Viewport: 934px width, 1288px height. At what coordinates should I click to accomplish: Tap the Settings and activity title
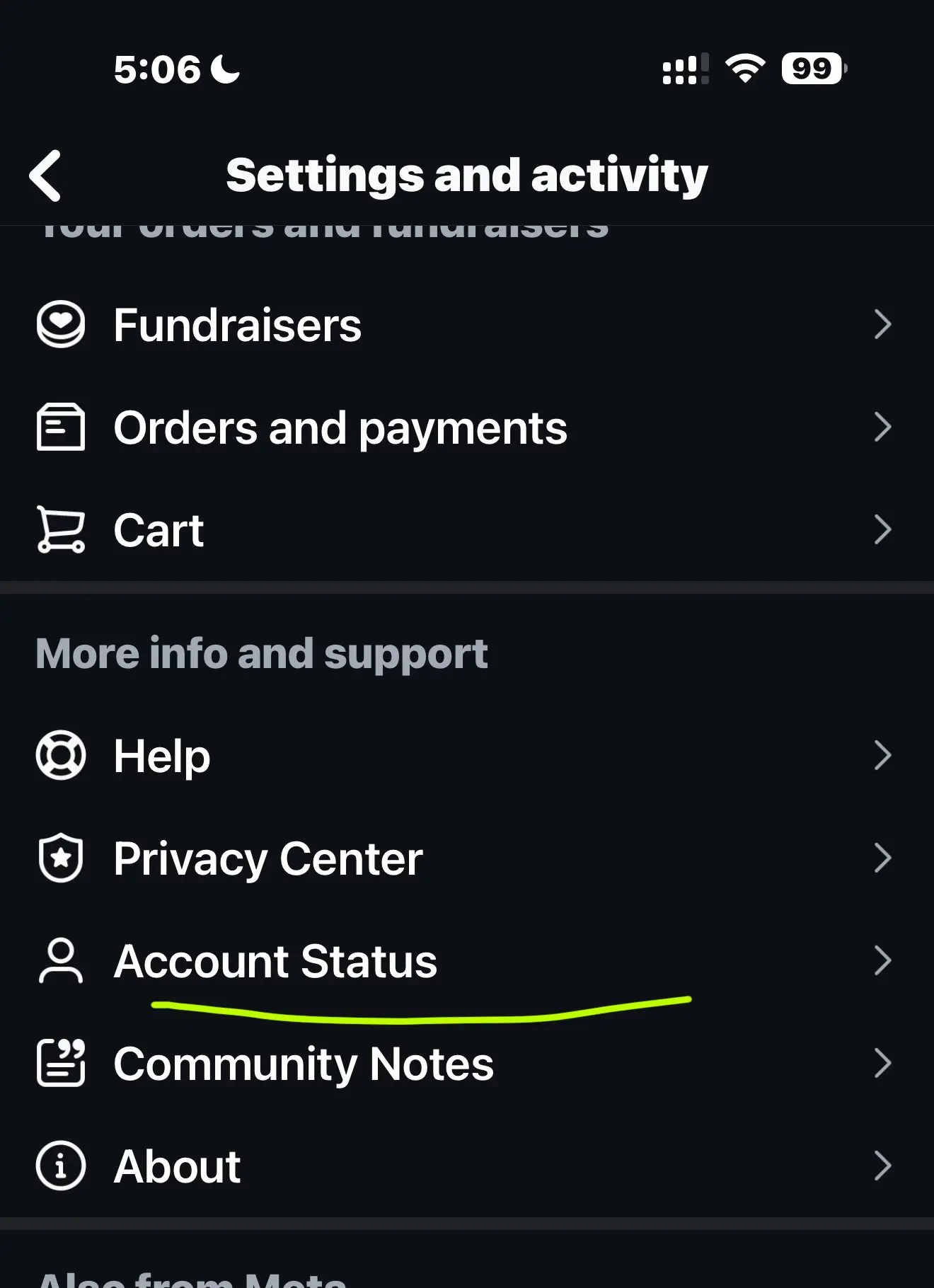[x=467, y=175]
